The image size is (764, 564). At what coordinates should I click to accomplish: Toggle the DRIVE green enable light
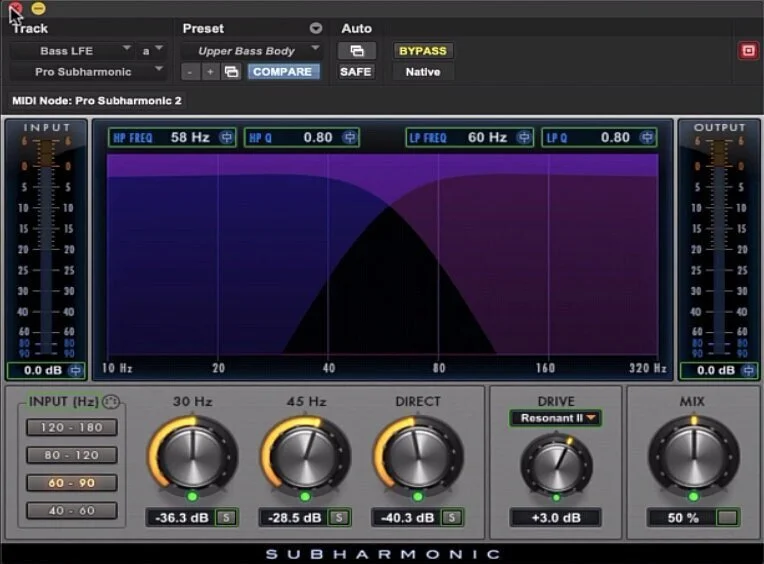pyautogui.click(x=556, y=497)
